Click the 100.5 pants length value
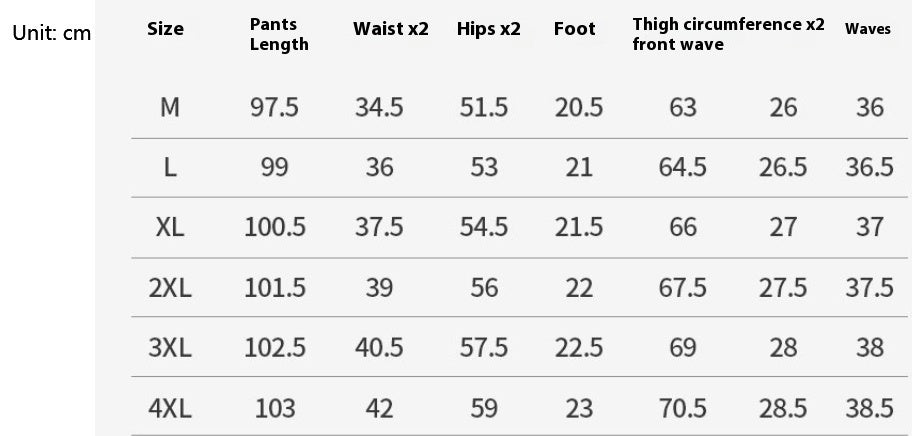 tap(275, 227)
